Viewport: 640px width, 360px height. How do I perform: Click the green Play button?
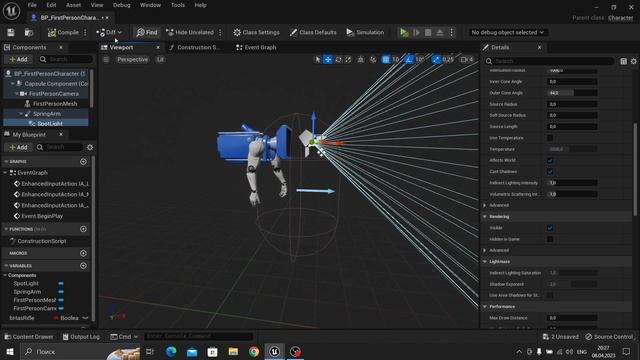click(404, 32)
